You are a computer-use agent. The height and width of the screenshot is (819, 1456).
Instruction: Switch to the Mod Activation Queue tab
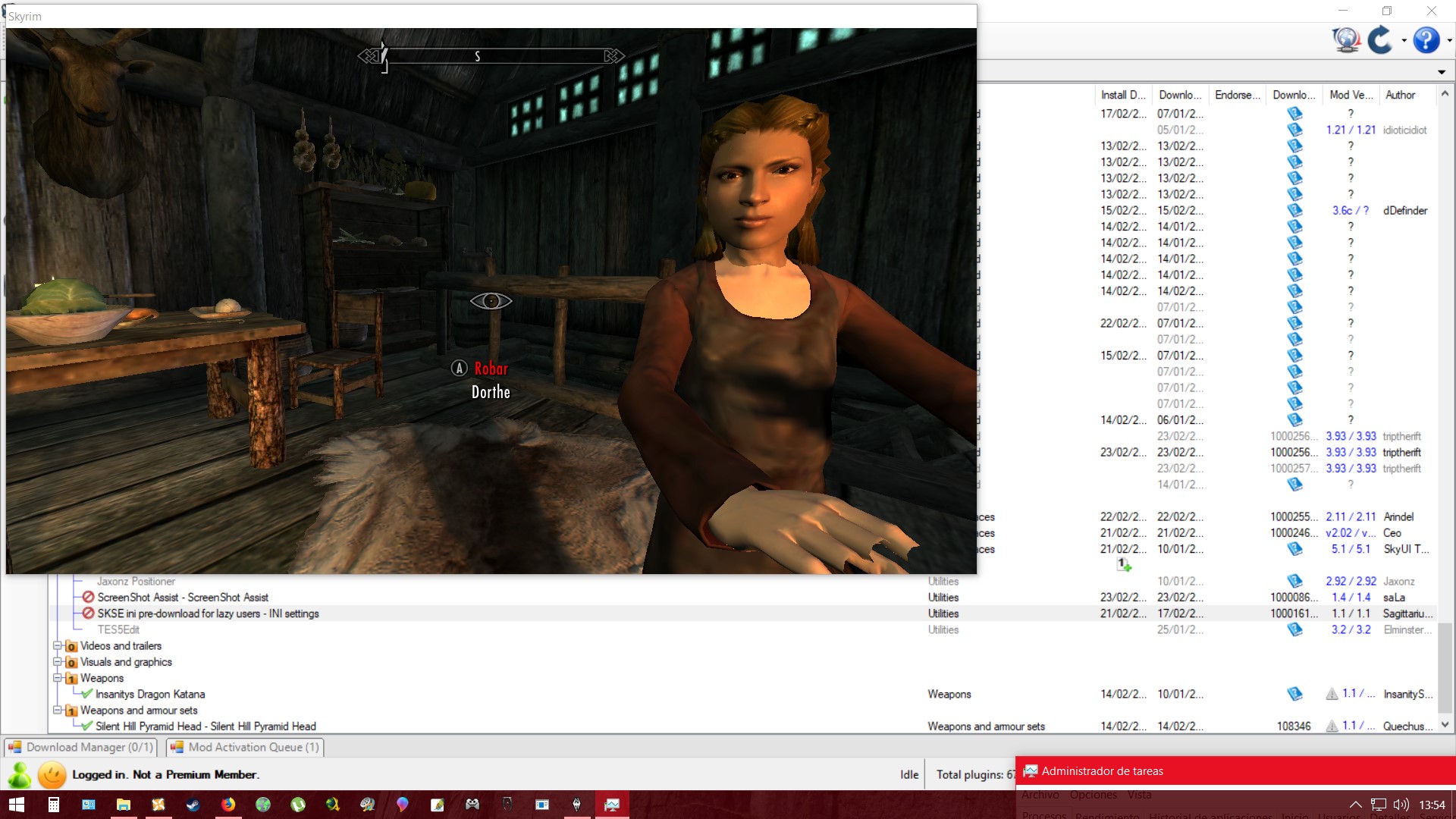[x=246, y=747]
